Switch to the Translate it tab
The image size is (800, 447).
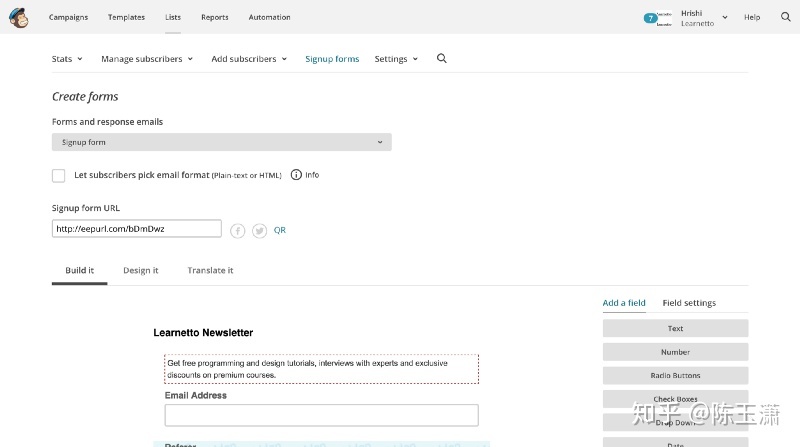click(x=210, y=270)
